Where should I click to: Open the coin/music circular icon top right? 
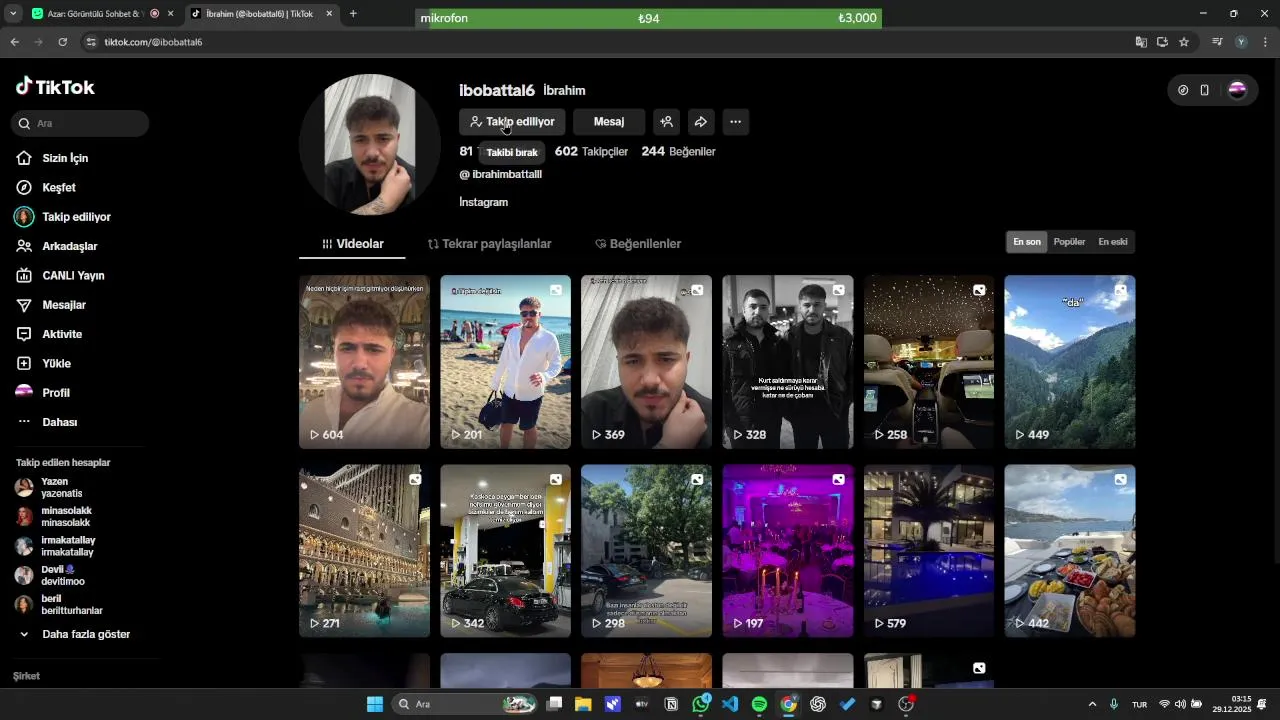point(1183,90)
